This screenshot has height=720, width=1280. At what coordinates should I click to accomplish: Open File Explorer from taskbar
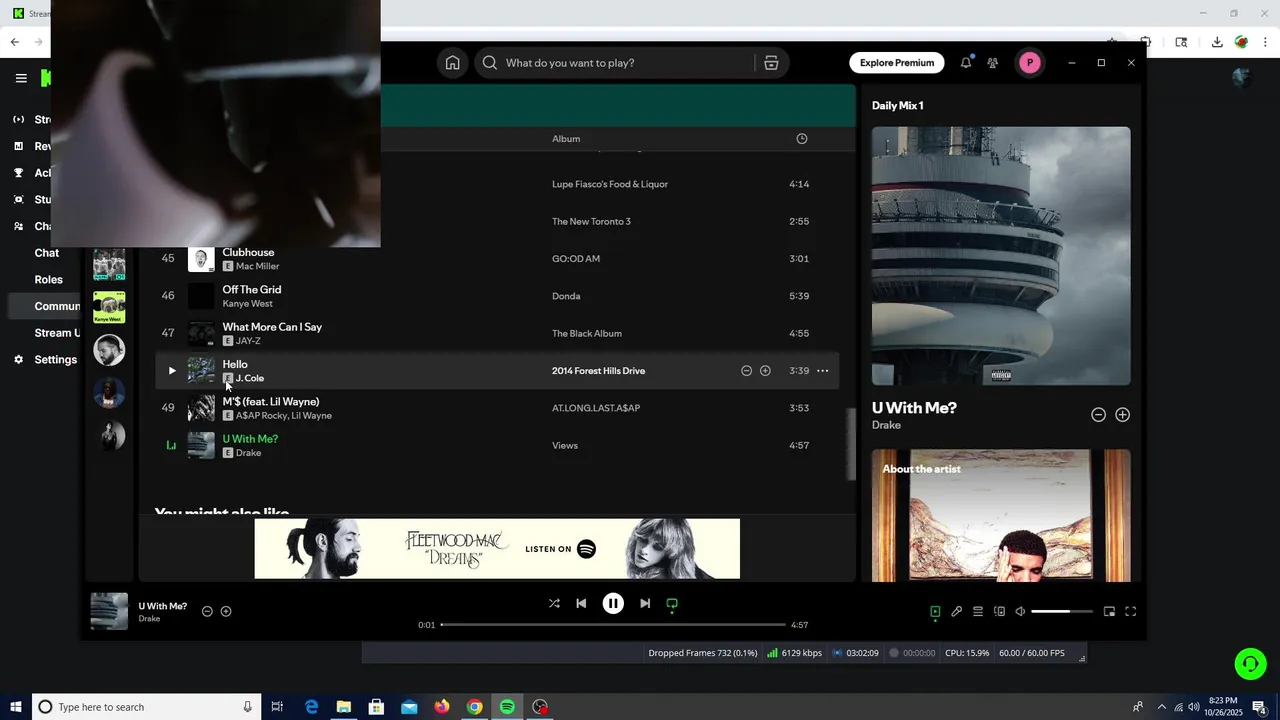point(343,707)
